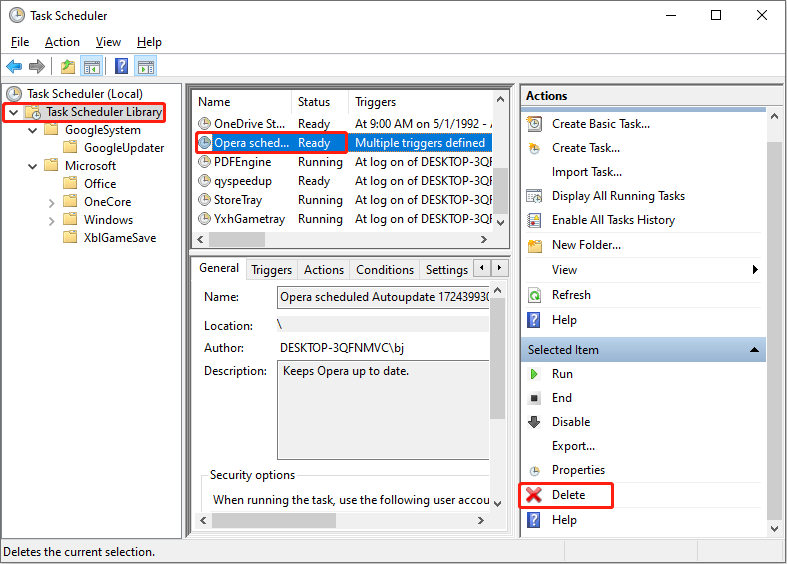Toggle the Show/Hide Action Pane toolbar icon
This screenshot has width=787, height=564.
point(146,66)
